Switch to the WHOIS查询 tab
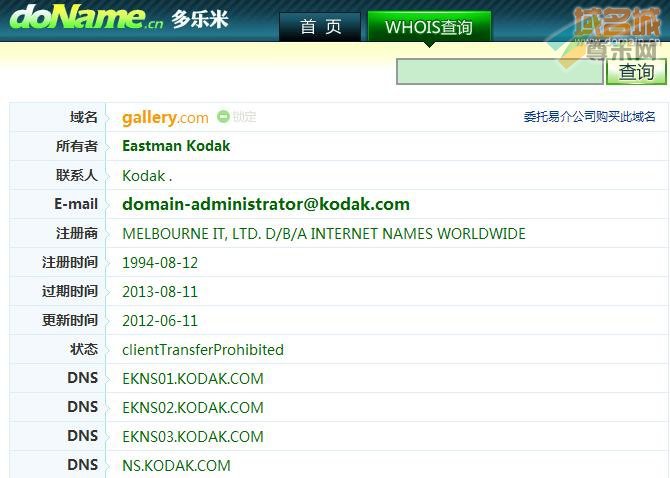This screenshot has height=478, width=670. point(429,26)
